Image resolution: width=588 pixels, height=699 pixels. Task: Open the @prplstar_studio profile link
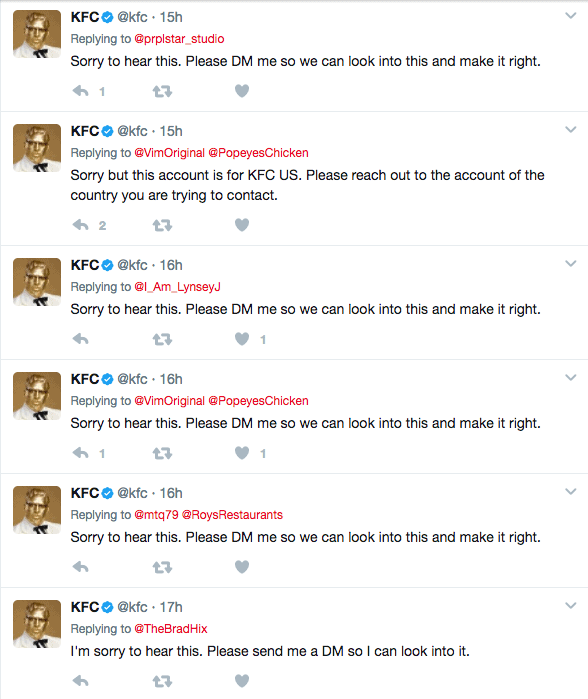179,39
